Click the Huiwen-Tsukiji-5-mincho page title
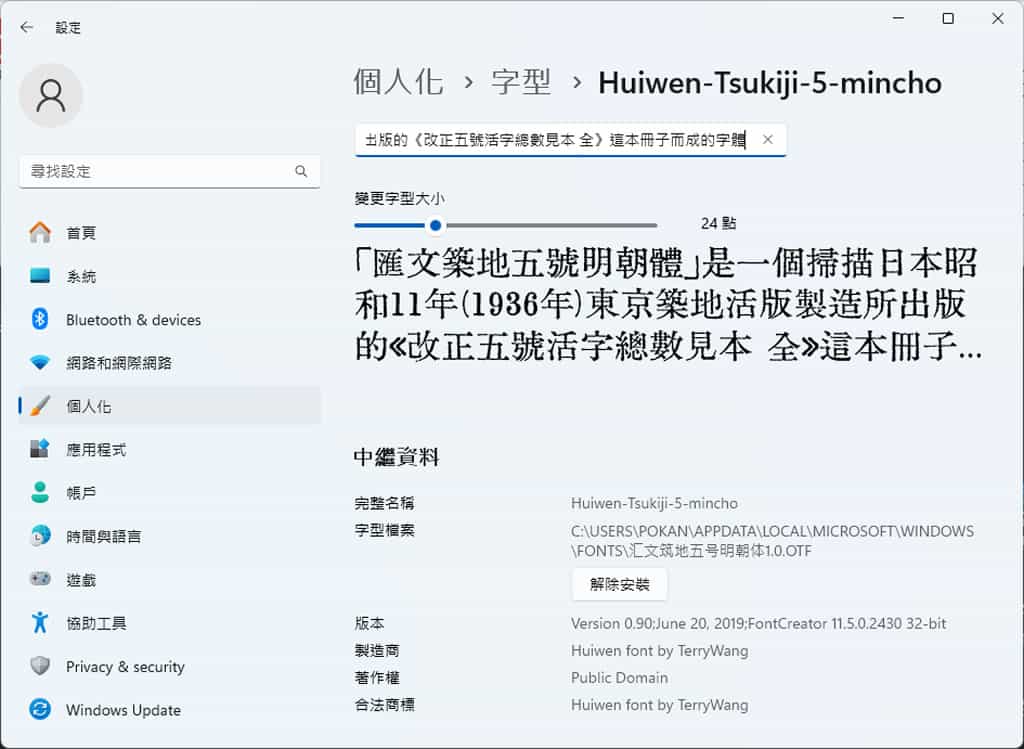This screenshot has width=1024, height=749. pyautogui.click(x=770, y=83)
